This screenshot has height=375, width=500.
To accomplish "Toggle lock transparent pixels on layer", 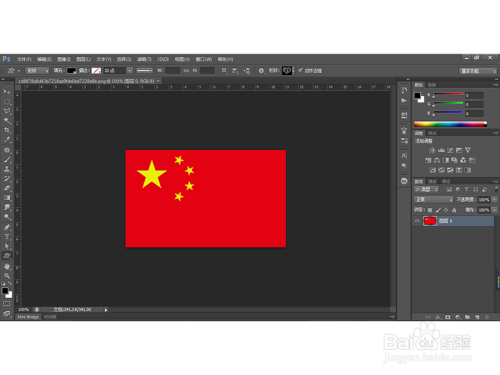I will coord(430,210).
